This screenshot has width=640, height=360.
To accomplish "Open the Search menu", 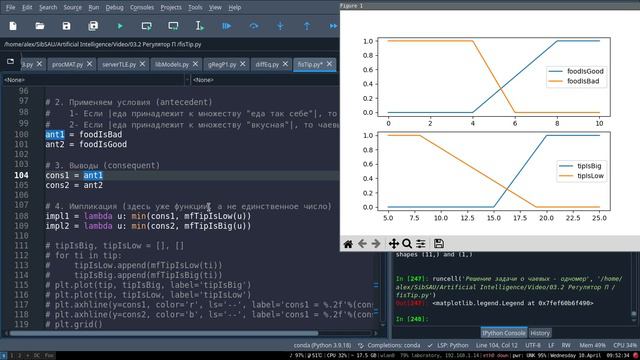I will (48, 7).
